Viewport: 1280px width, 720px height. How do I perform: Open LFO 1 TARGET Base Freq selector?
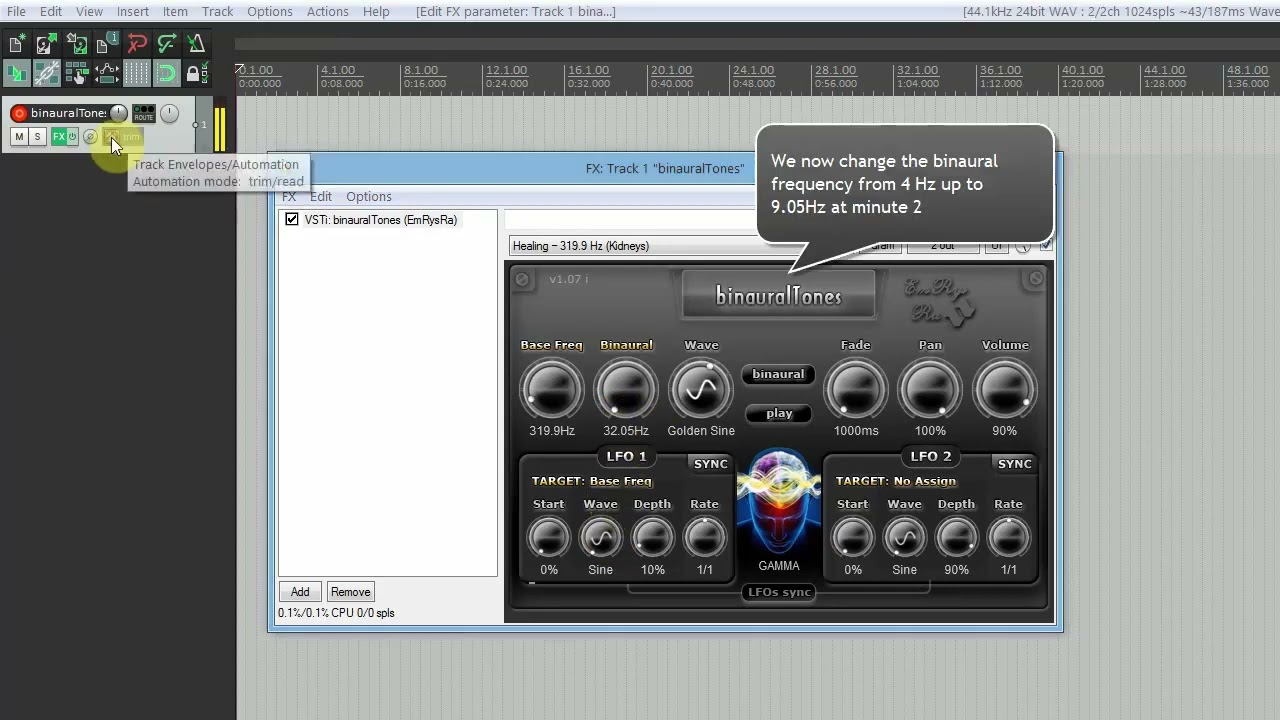[591, 481]
